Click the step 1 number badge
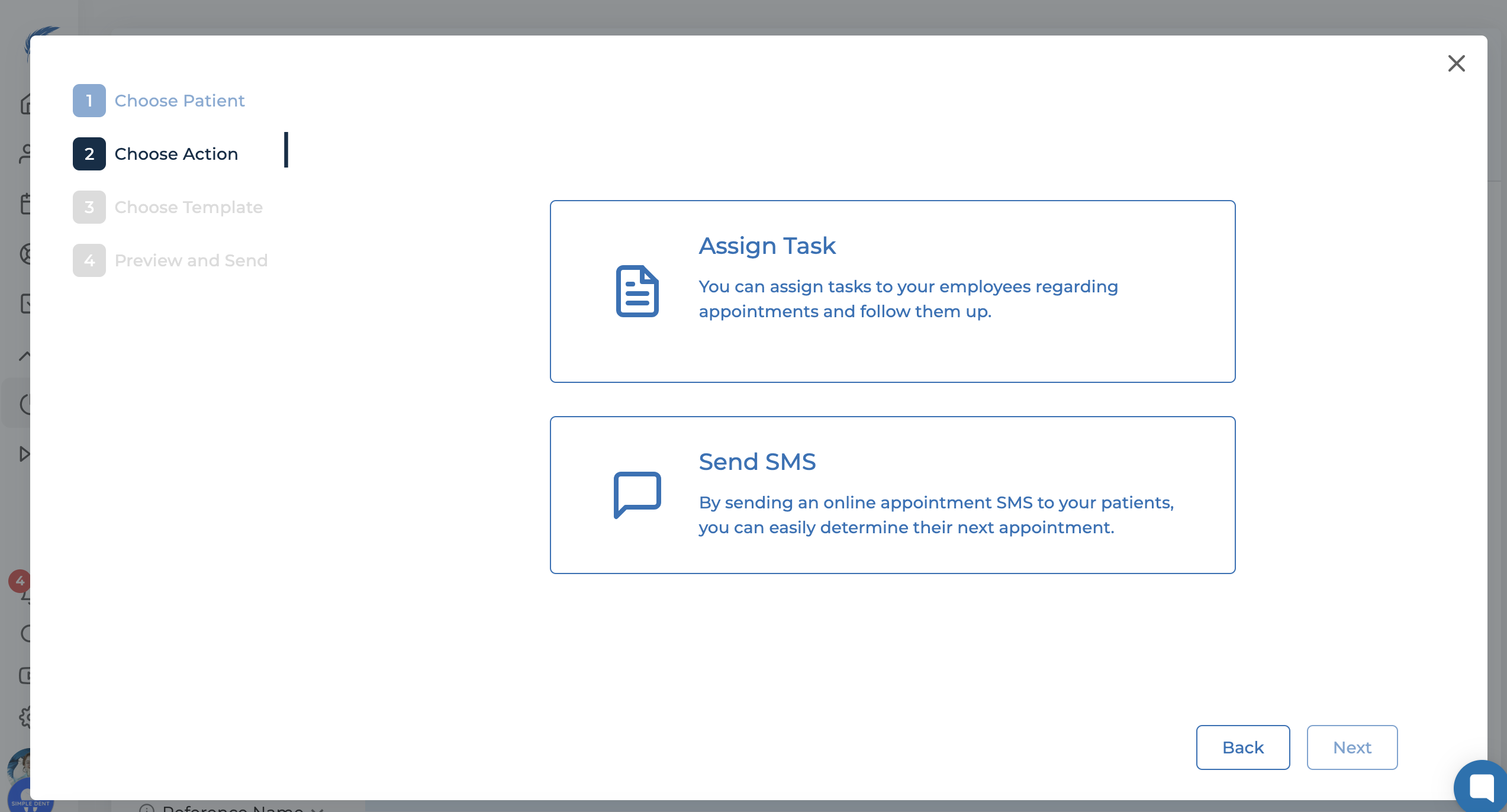The image size is (1507, 812). tap(89, 101)
